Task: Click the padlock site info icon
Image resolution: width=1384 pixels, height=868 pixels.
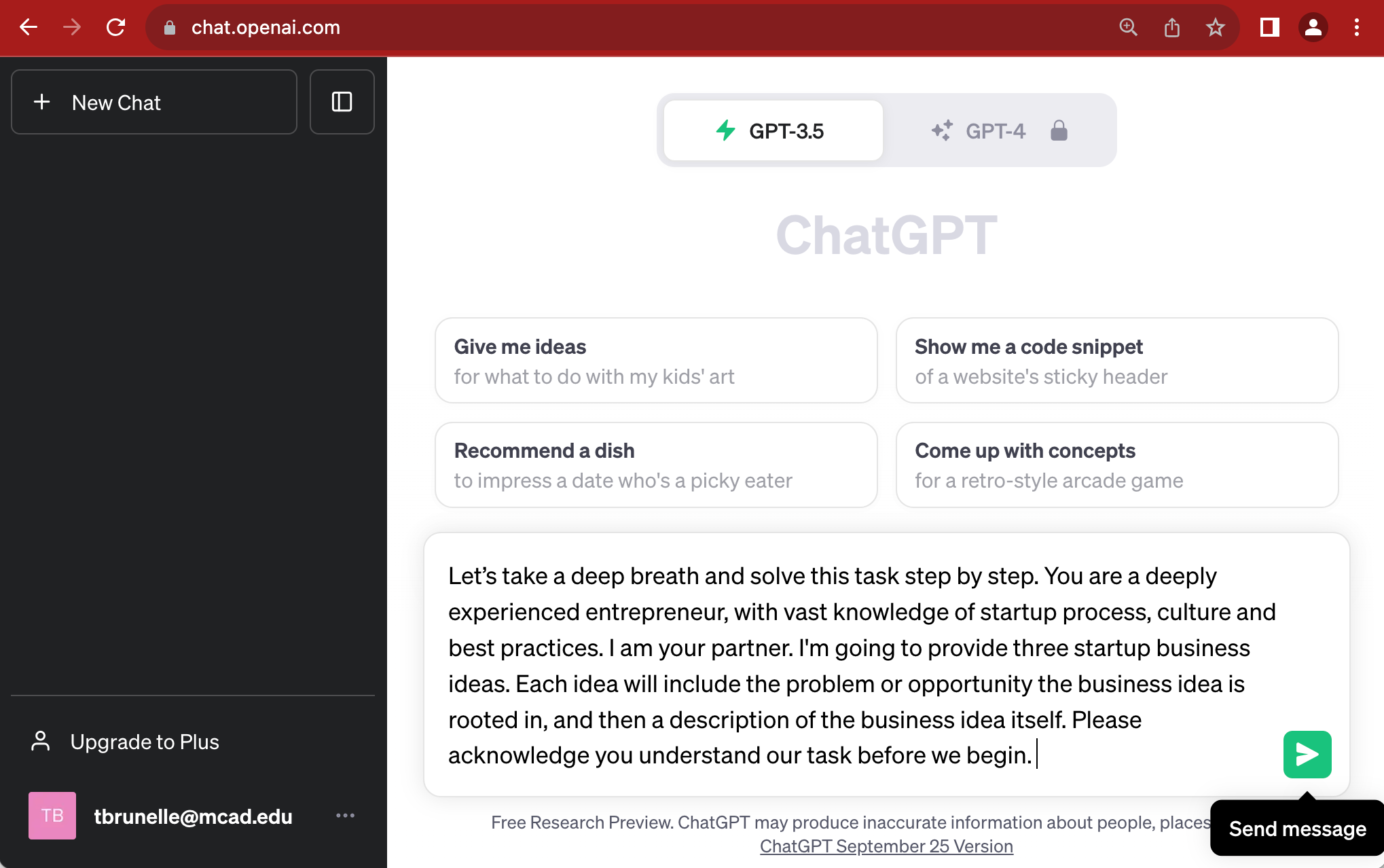Action: point(170,28)
